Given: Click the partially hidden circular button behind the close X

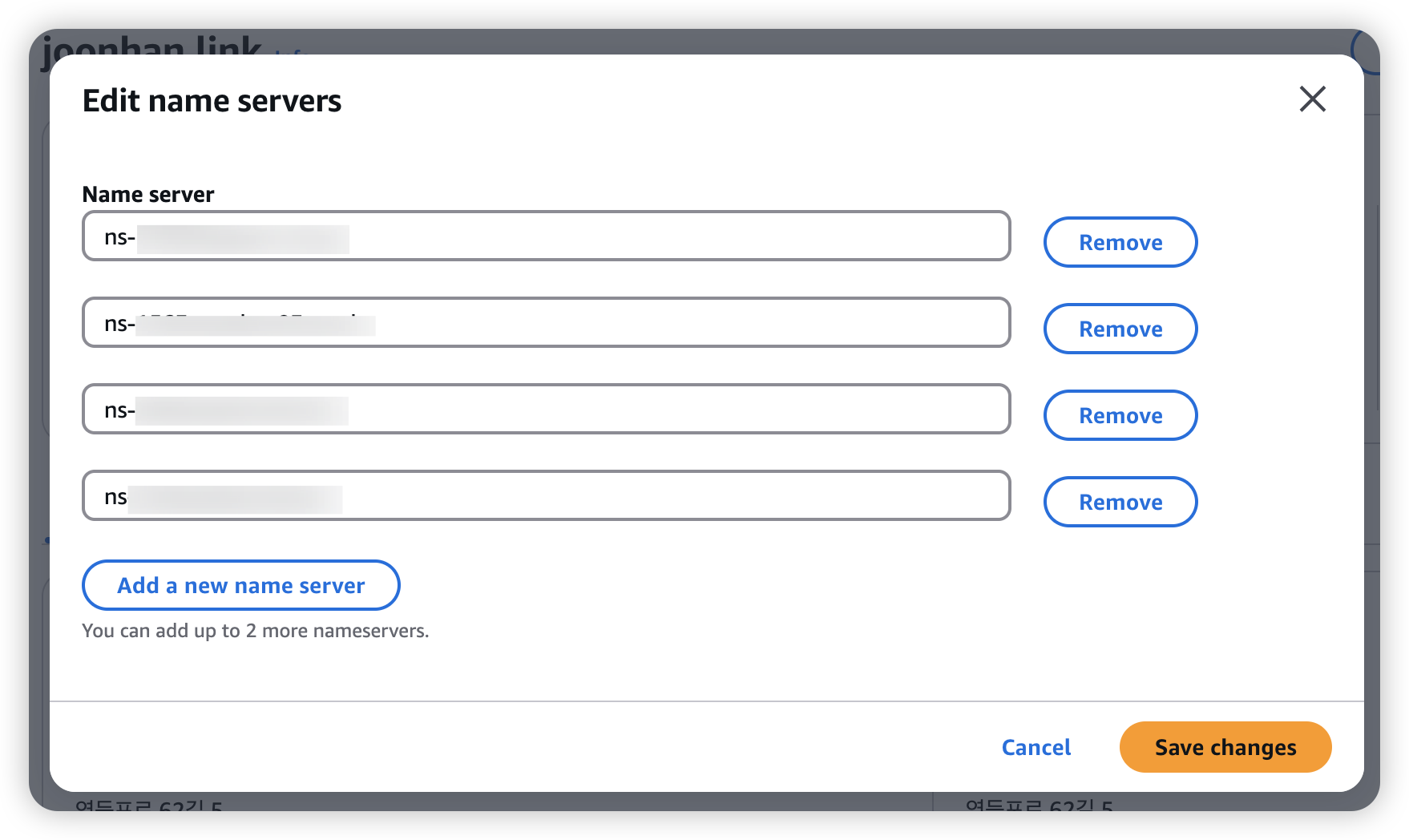Looking at the screenshot, I should 1367,48.
